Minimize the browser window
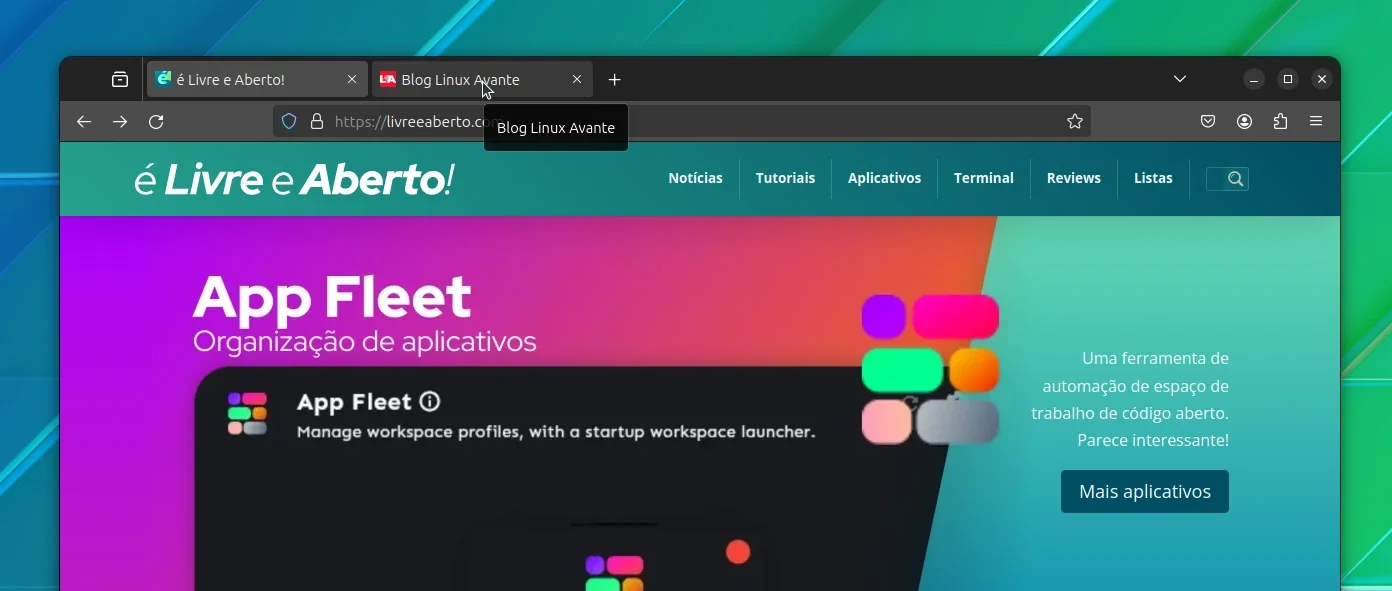1392x591 pixels. (x=1254, y=79)
